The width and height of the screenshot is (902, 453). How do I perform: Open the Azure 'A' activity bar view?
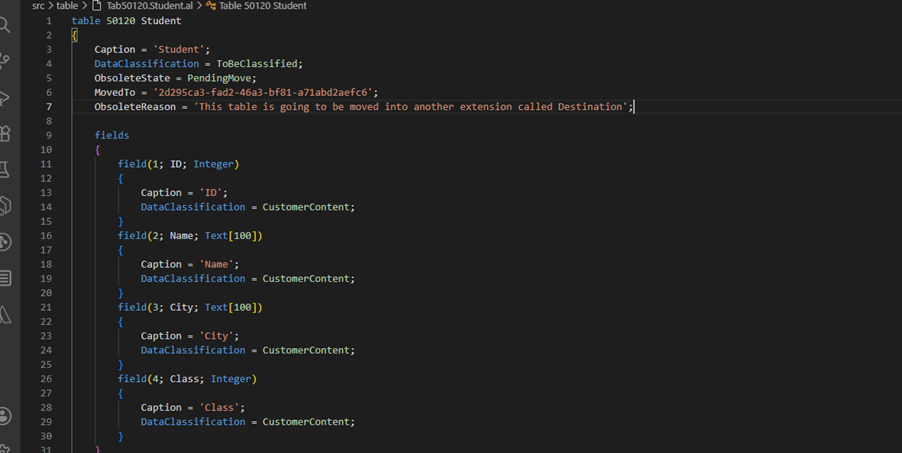pos(5,314)
